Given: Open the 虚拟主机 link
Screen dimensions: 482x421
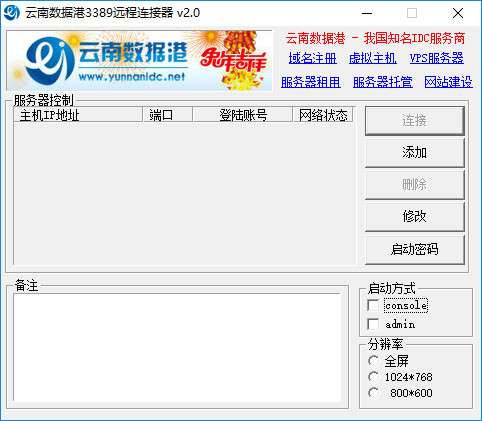Looking at the screenshot, I should (373, 58).
